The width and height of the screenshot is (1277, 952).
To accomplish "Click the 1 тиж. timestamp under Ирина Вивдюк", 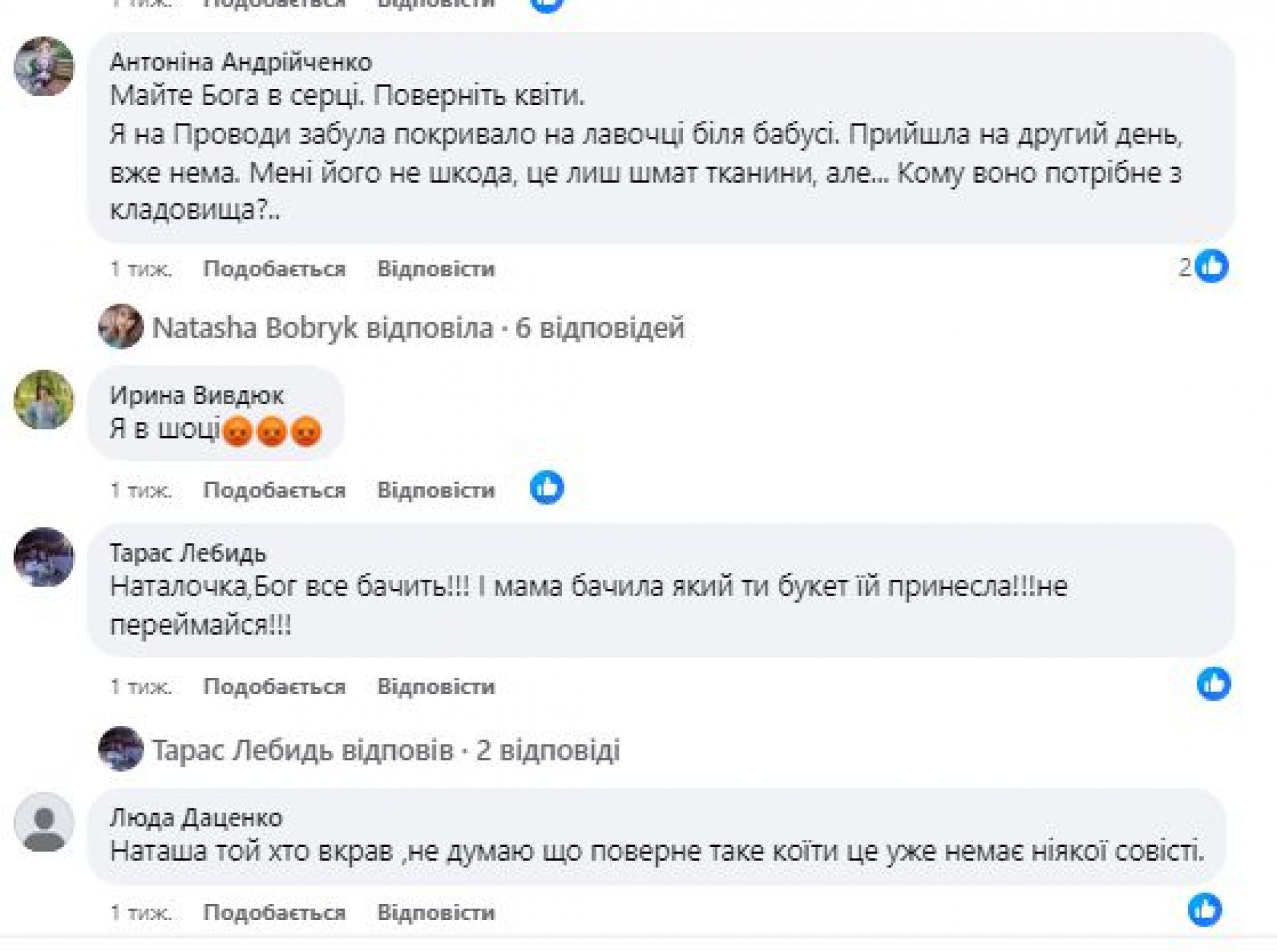I will pyautogui.click(x=141, y=490).
